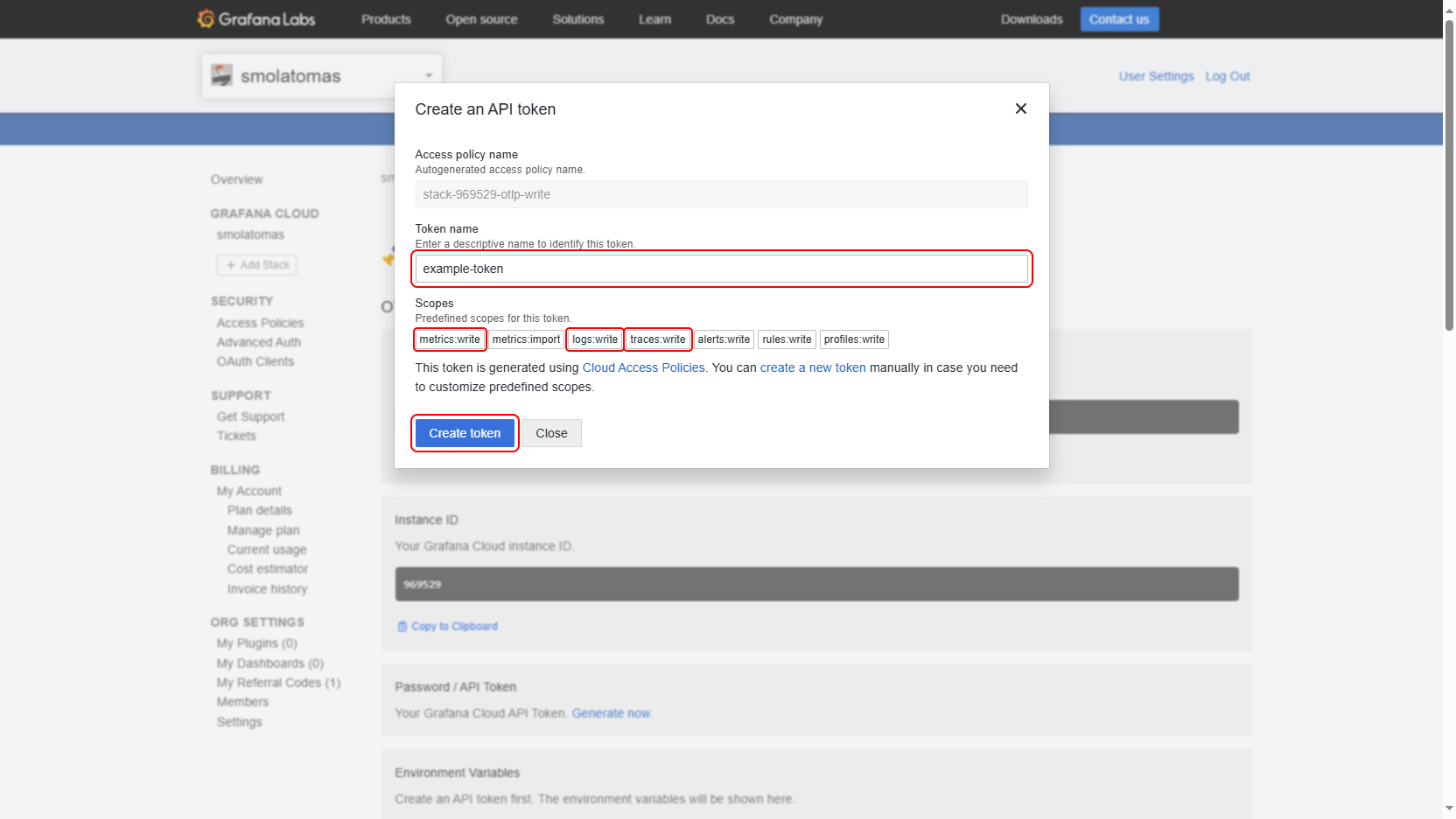Select the profiles:write scope tag
Image resolution: width=1456 pixels, height=819 pixels.
(854, 339)
